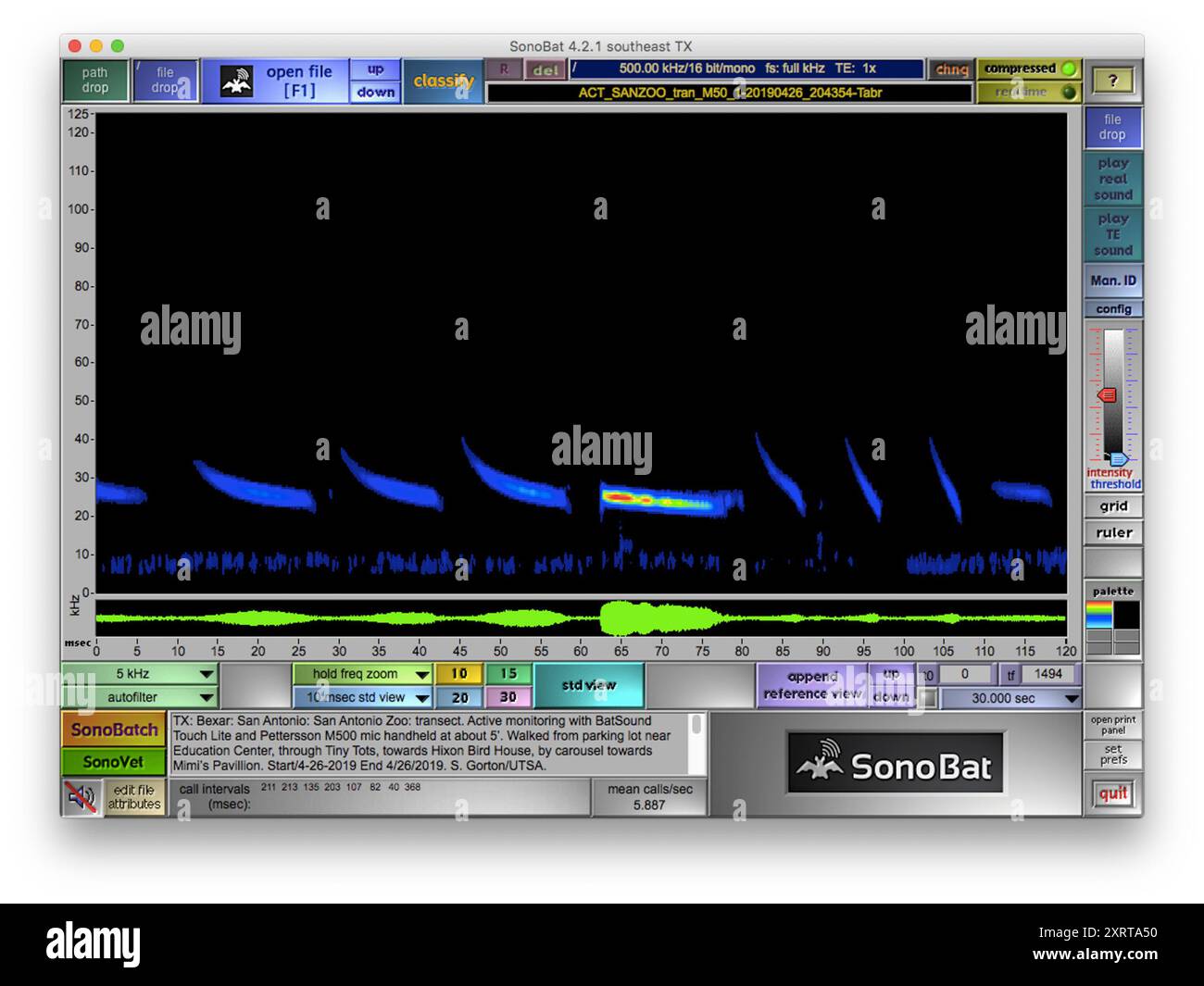This screenshot has height=986, width=1204.
Task: Switch to std view
Action: click(589, 685)
